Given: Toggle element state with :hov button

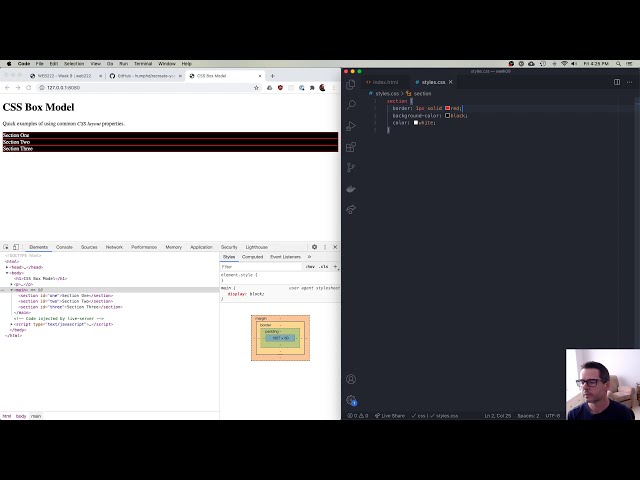Looking at the screenshot, I should click(310, 267).
